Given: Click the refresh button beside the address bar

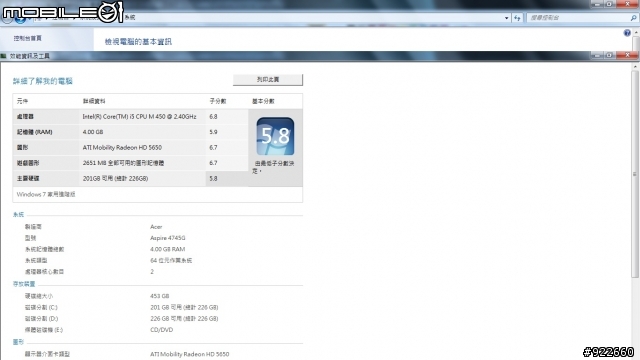Looking at the screenshot, I should pos(517,18).
